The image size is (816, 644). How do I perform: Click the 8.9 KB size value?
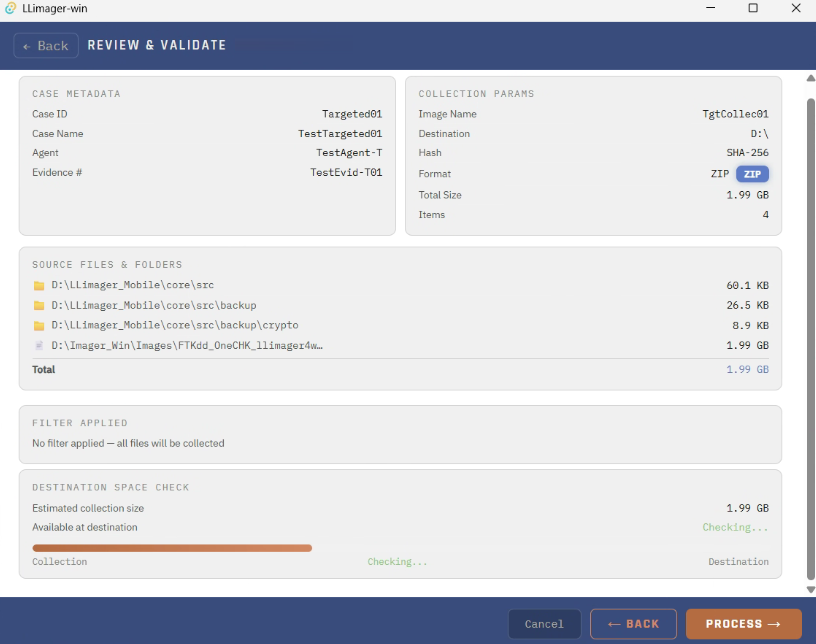(x=750, y=325)
